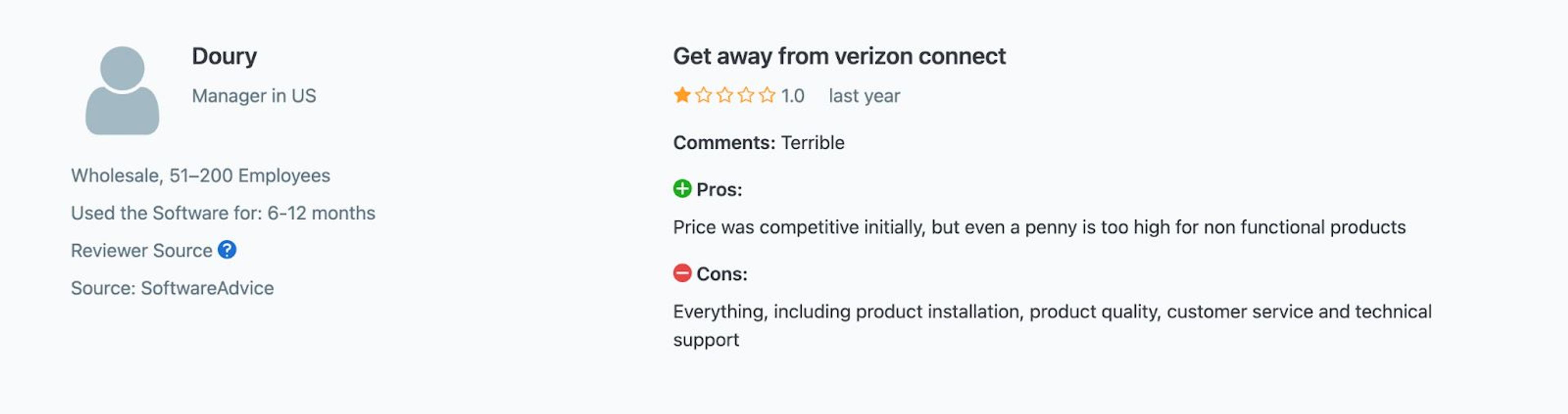Open the review title Get away from verizon connect
This screenshot has width=1568, height=414.
point(840,56)
